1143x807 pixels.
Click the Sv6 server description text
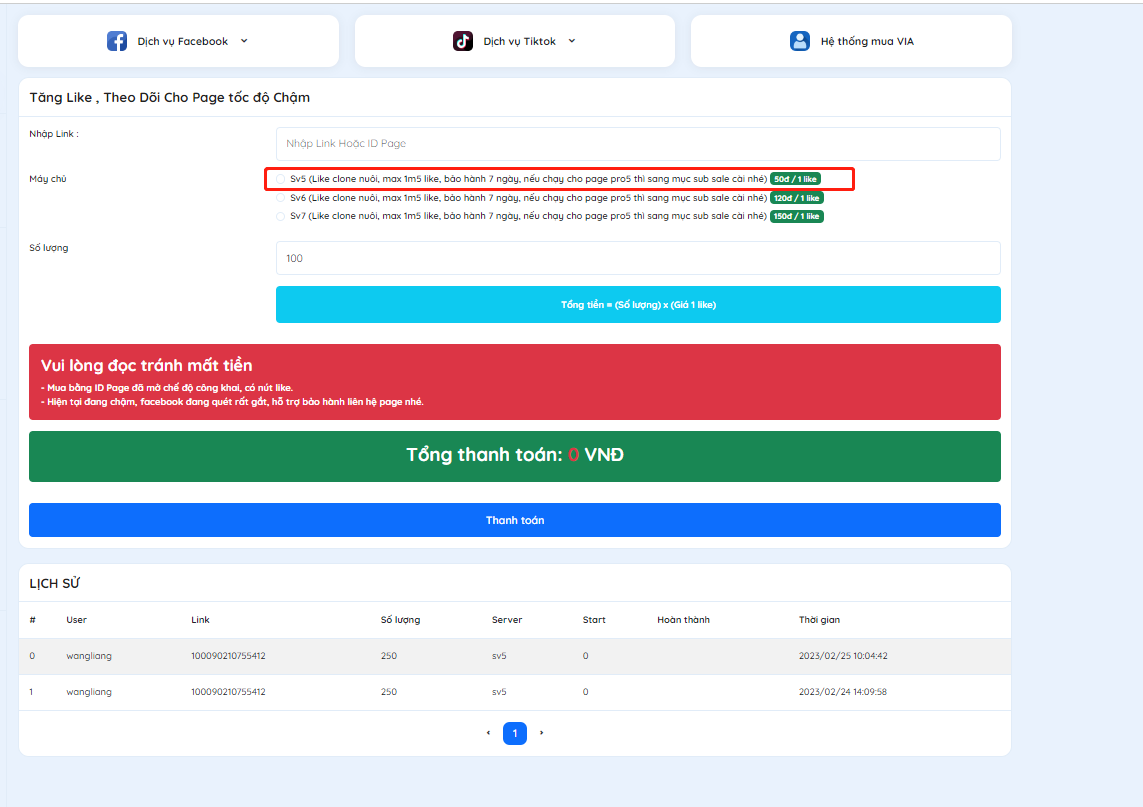pos(528,198)
